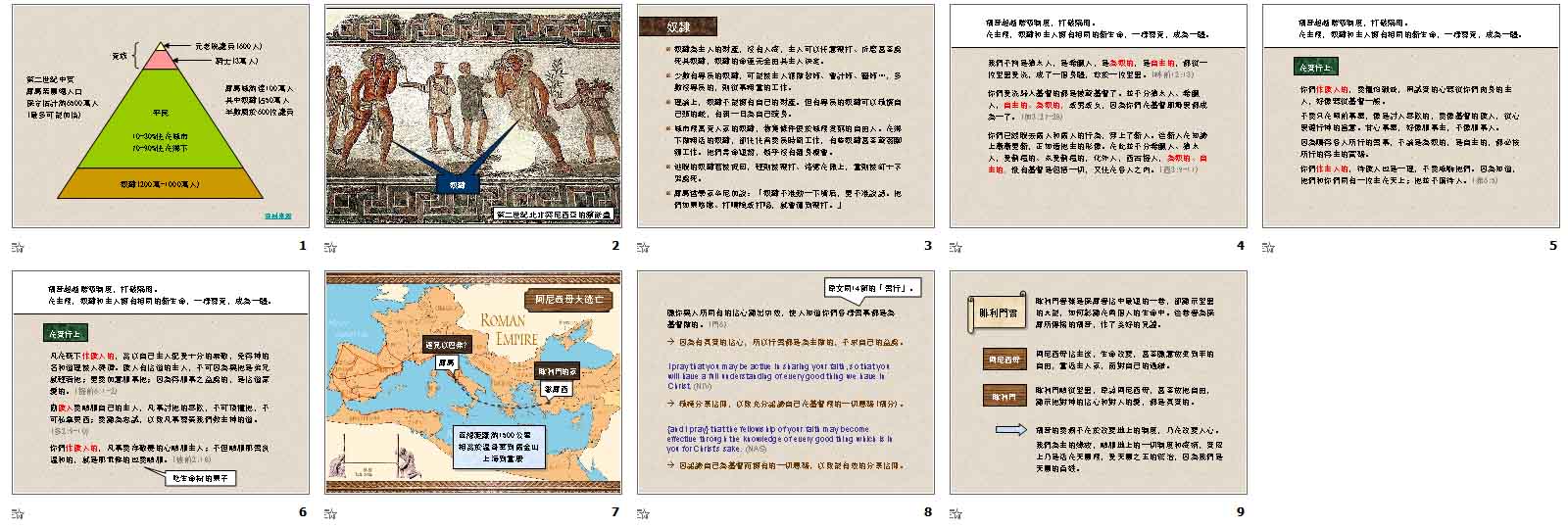Click the animation star icon under slide 6
Viewport: 1568px width, 528px height.
click(x=18, y=512)
